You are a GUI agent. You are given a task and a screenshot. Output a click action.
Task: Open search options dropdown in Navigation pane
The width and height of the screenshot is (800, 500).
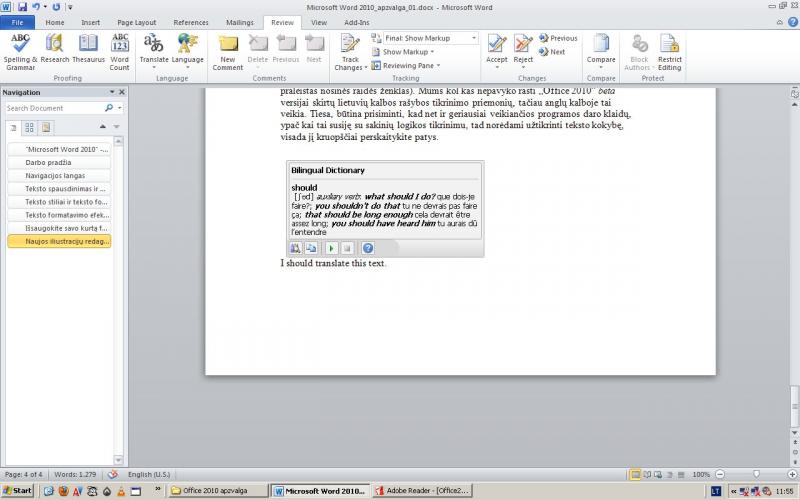coord(120,108)
